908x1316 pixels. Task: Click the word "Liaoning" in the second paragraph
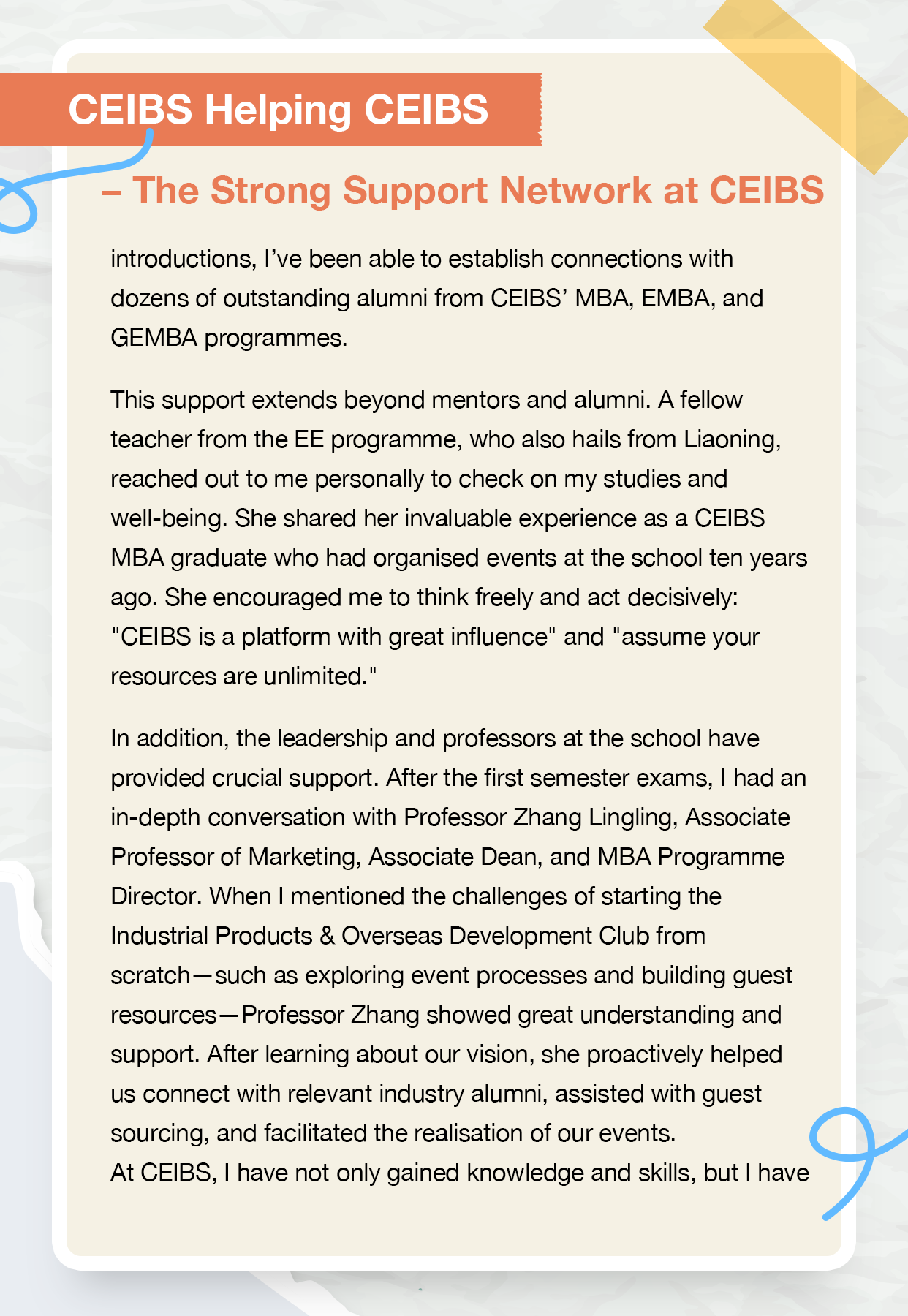tap(730, 439)
